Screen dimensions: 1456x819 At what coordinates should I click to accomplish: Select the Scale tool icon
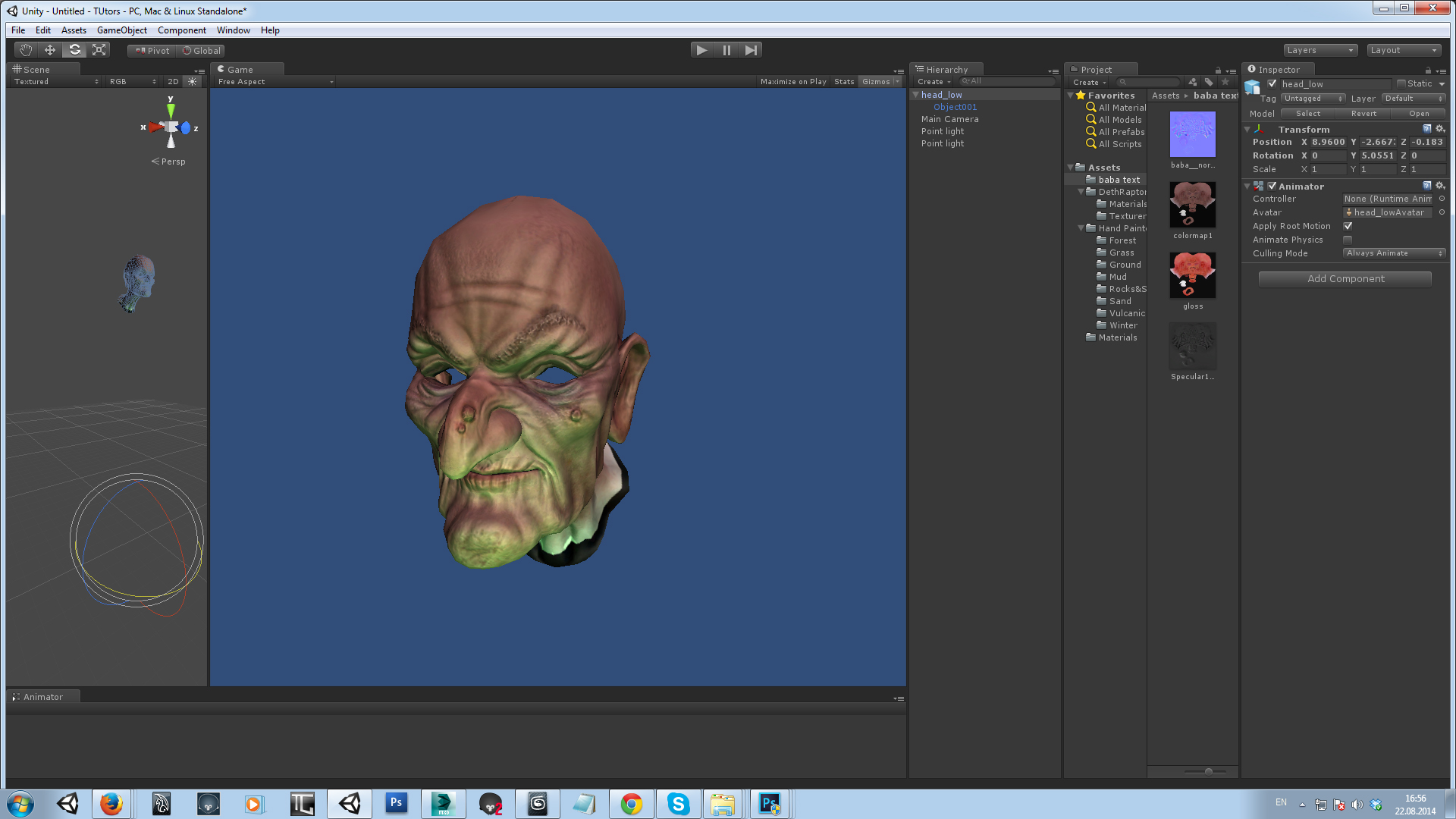tap(99, 50)
